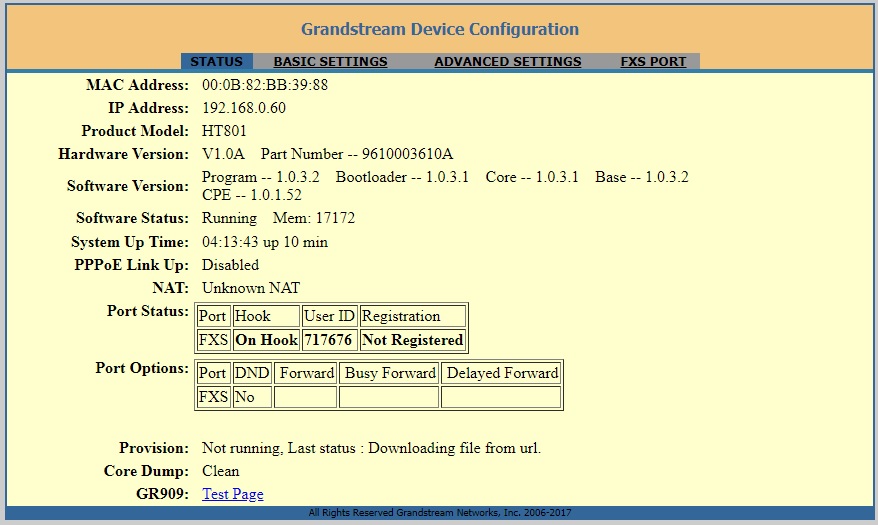Click the Part Number 9610003610A text
This screenshot has height=525, width=878.
click(x=357, y=154)
